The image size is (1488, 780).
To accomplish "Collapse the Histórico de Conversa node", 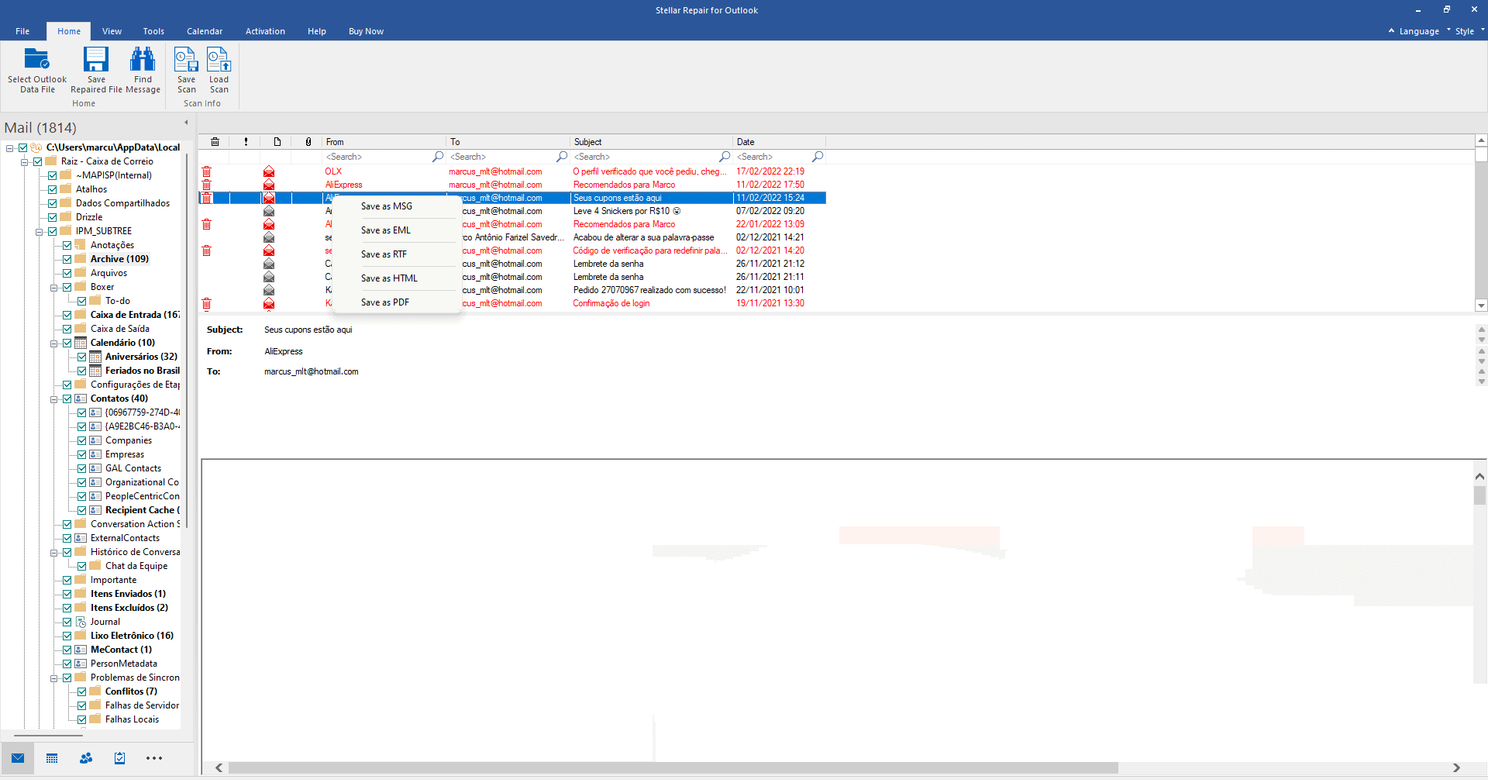I will click(54, 552).
